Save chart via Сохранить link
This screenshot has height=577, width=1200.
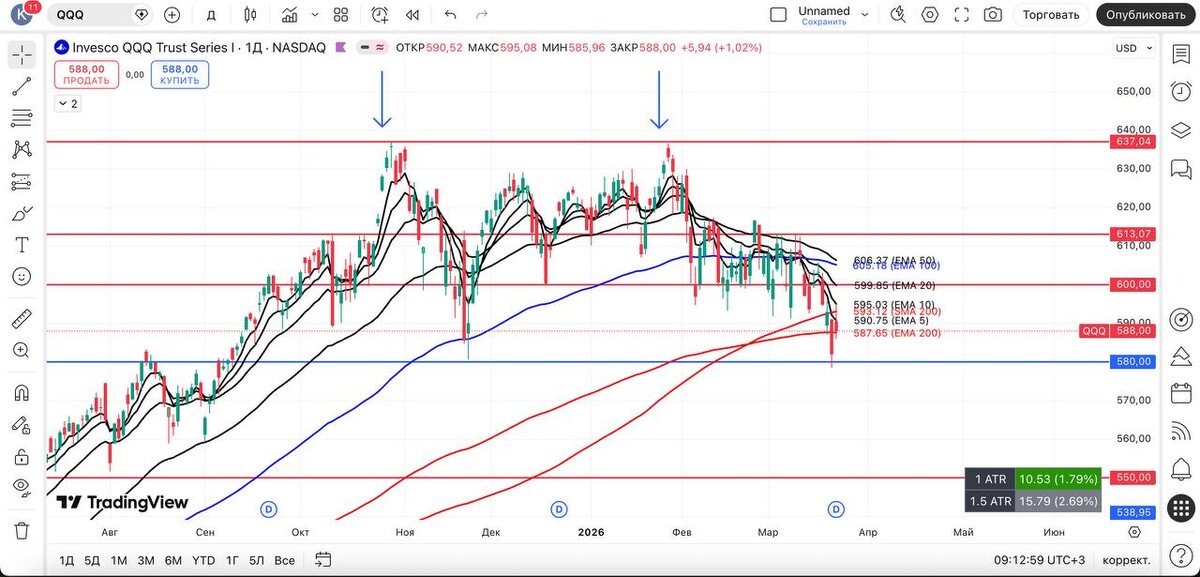pyautogui.click(x=824, y=21)
